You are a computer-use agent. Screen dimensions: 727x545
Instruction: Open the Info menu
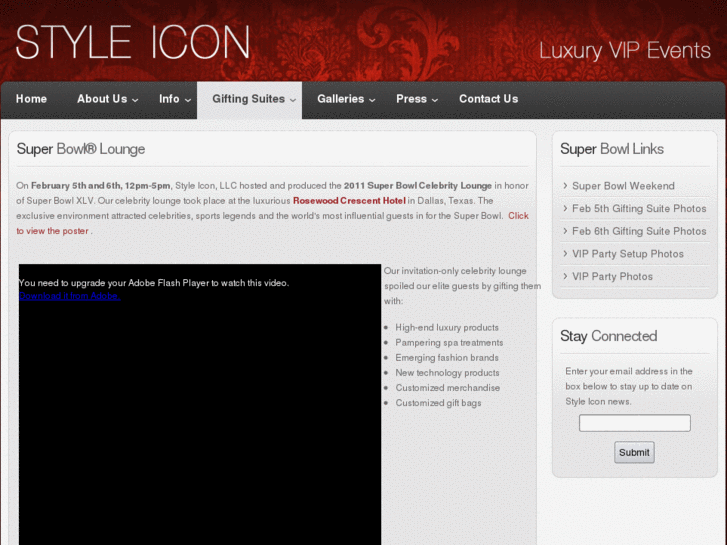[169, 99]
